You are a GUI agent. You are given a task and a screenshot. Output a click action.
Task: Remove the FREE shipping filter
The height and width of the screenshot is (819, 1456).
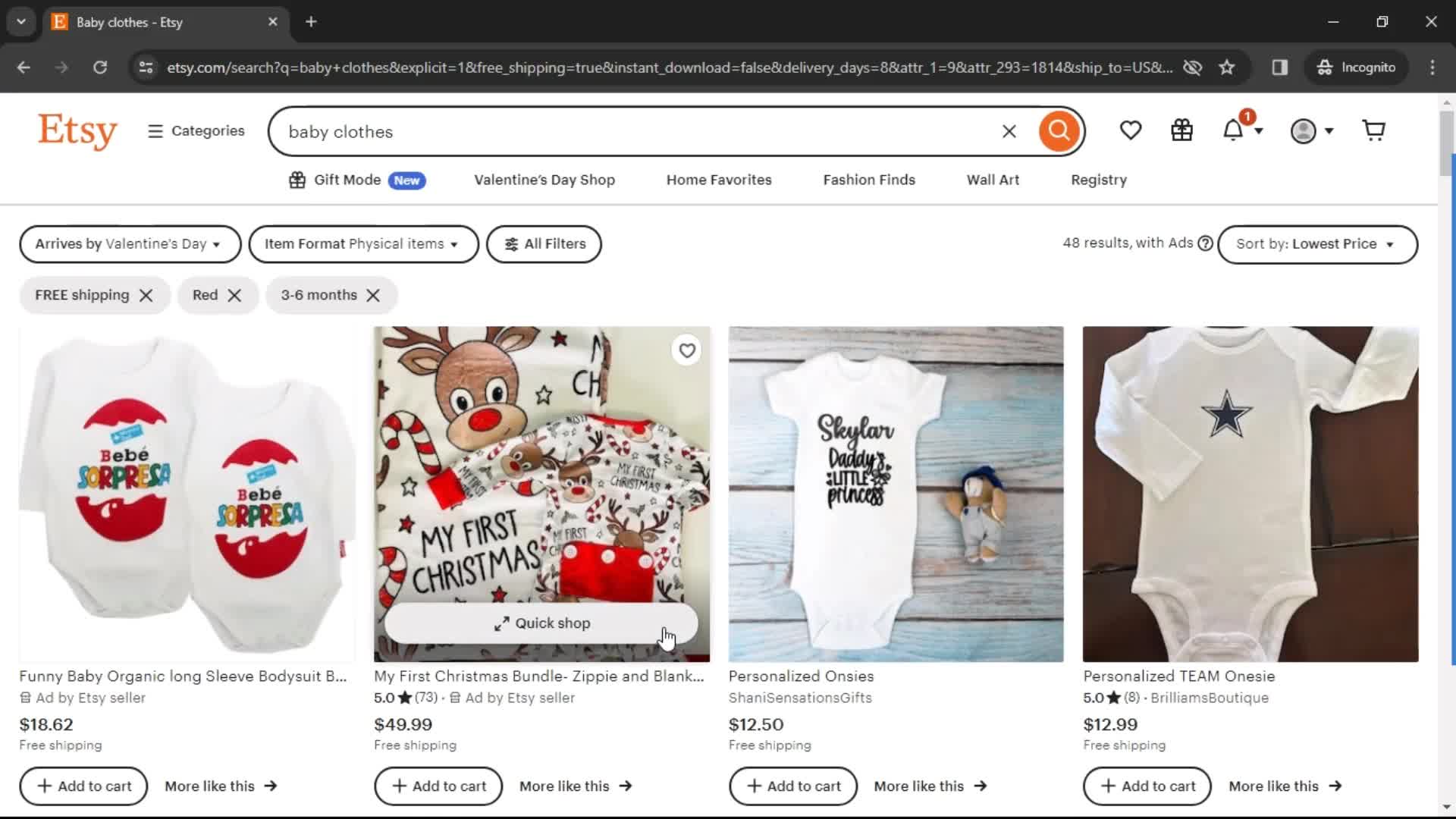[146, 294]
